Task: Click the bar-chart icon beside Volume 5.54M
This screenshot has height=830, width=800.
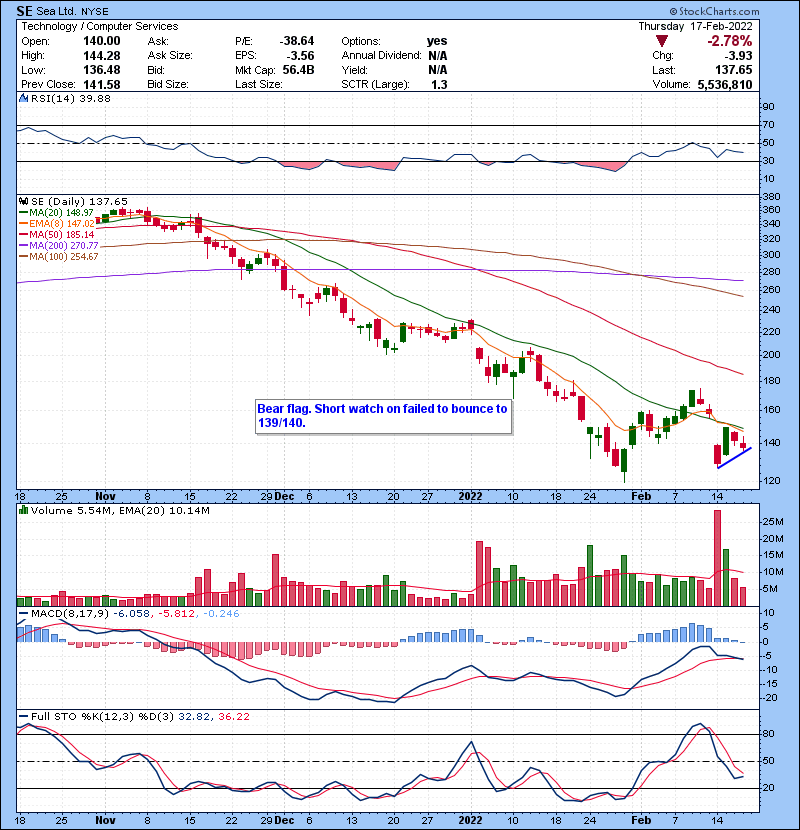Action: click(23, 510)
